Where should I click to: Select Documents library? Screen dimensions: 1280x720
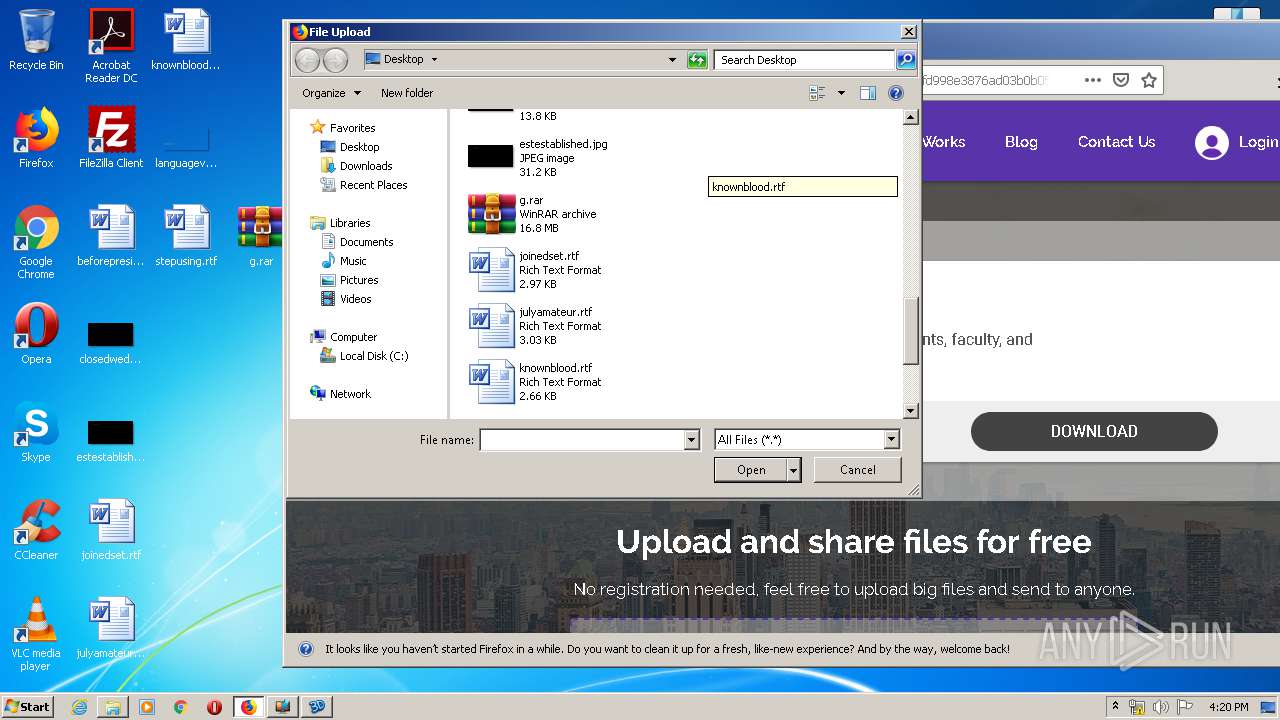[357, 242]
